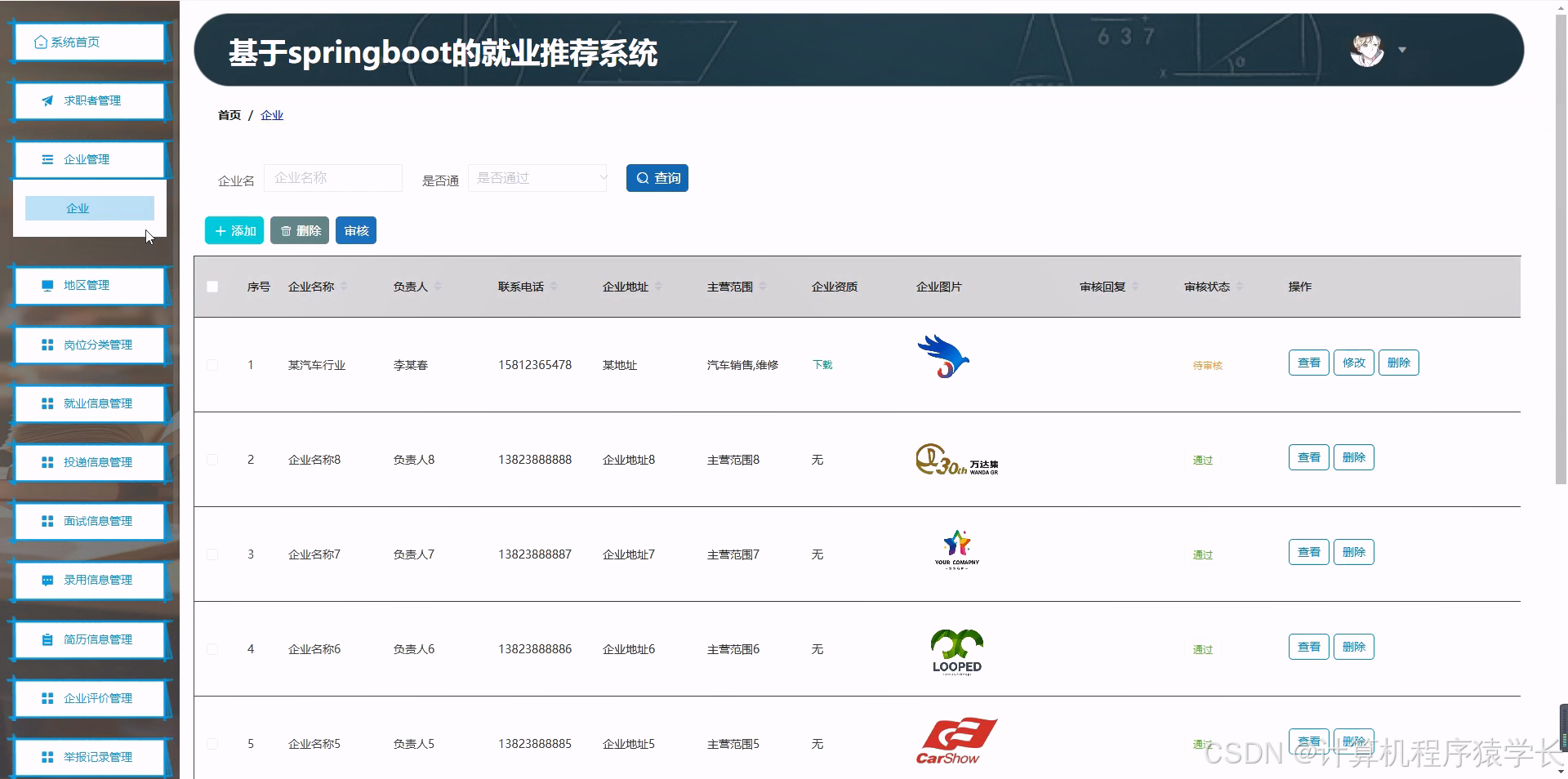Expand the 就业信息管理 menu
1568x779 pixels.
pos(90,403)
